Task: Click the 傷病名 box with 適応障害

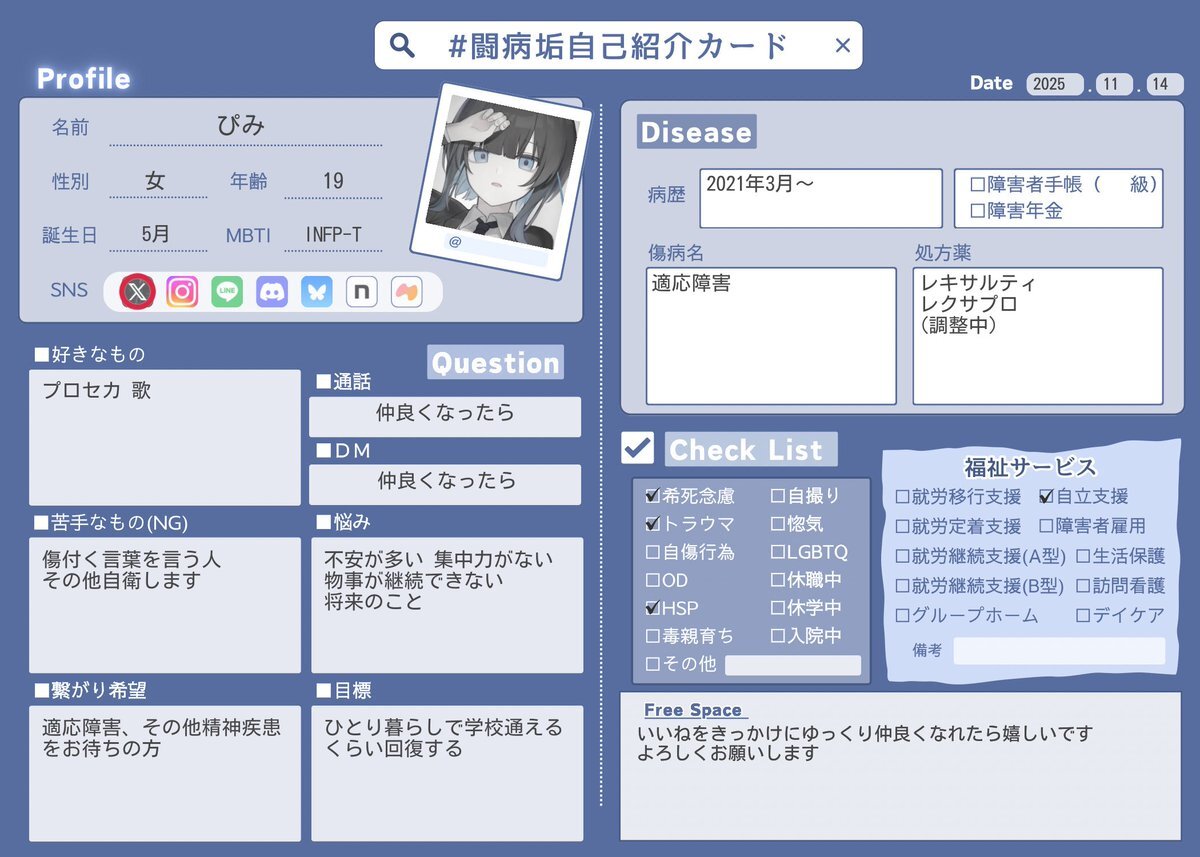Action: tap(771, 336)
